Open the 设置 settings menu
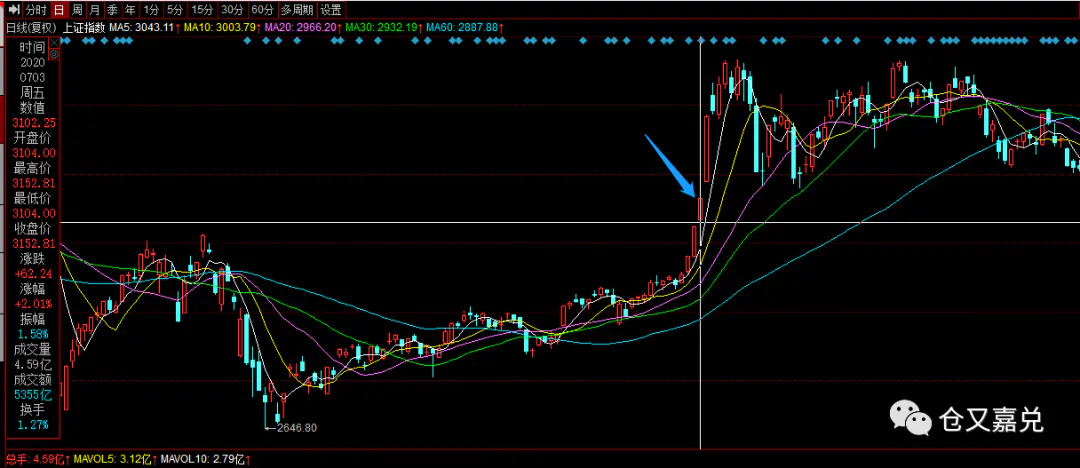 pos(331,9)
